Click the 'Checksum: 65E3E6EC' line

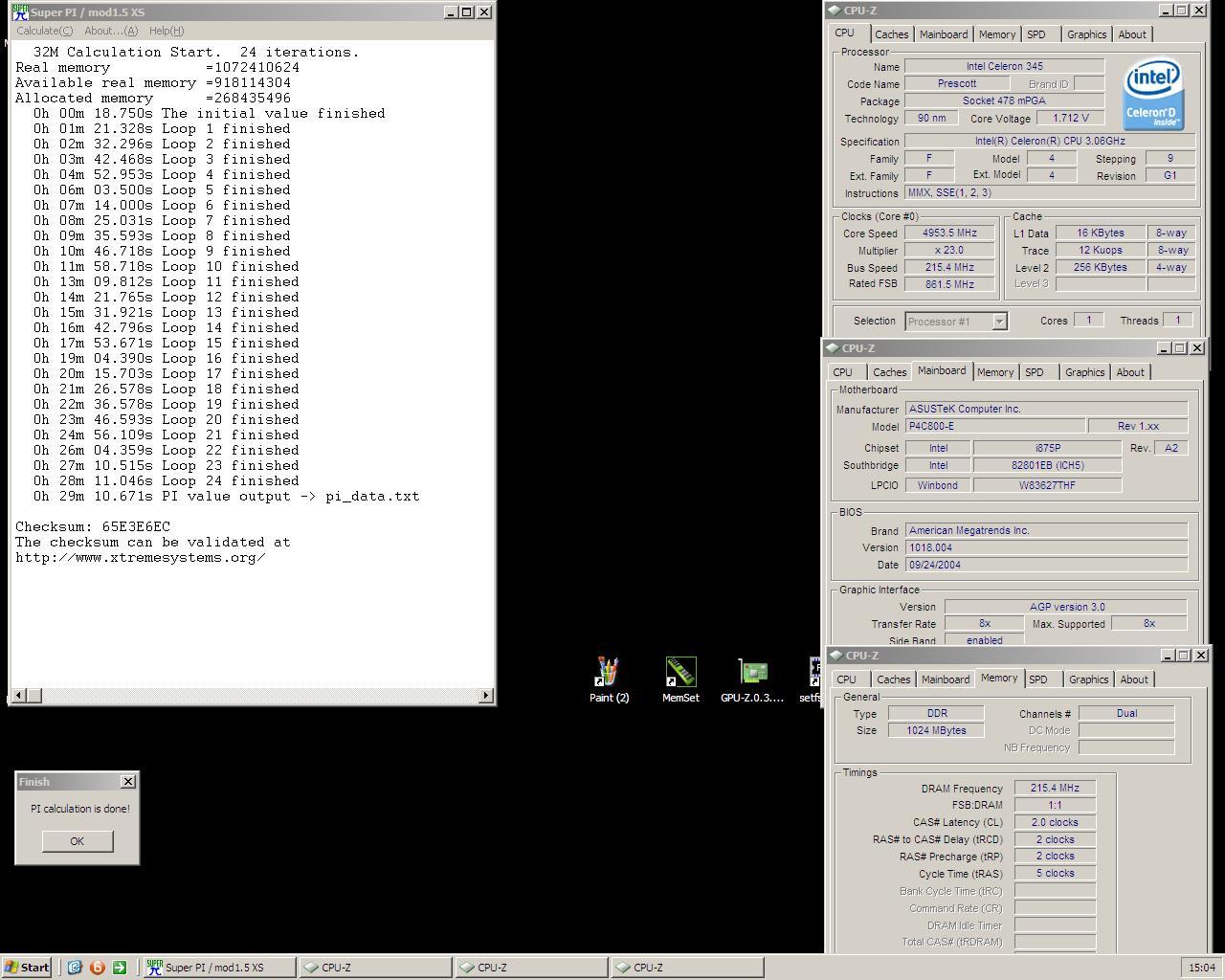(x=93, y=527)
